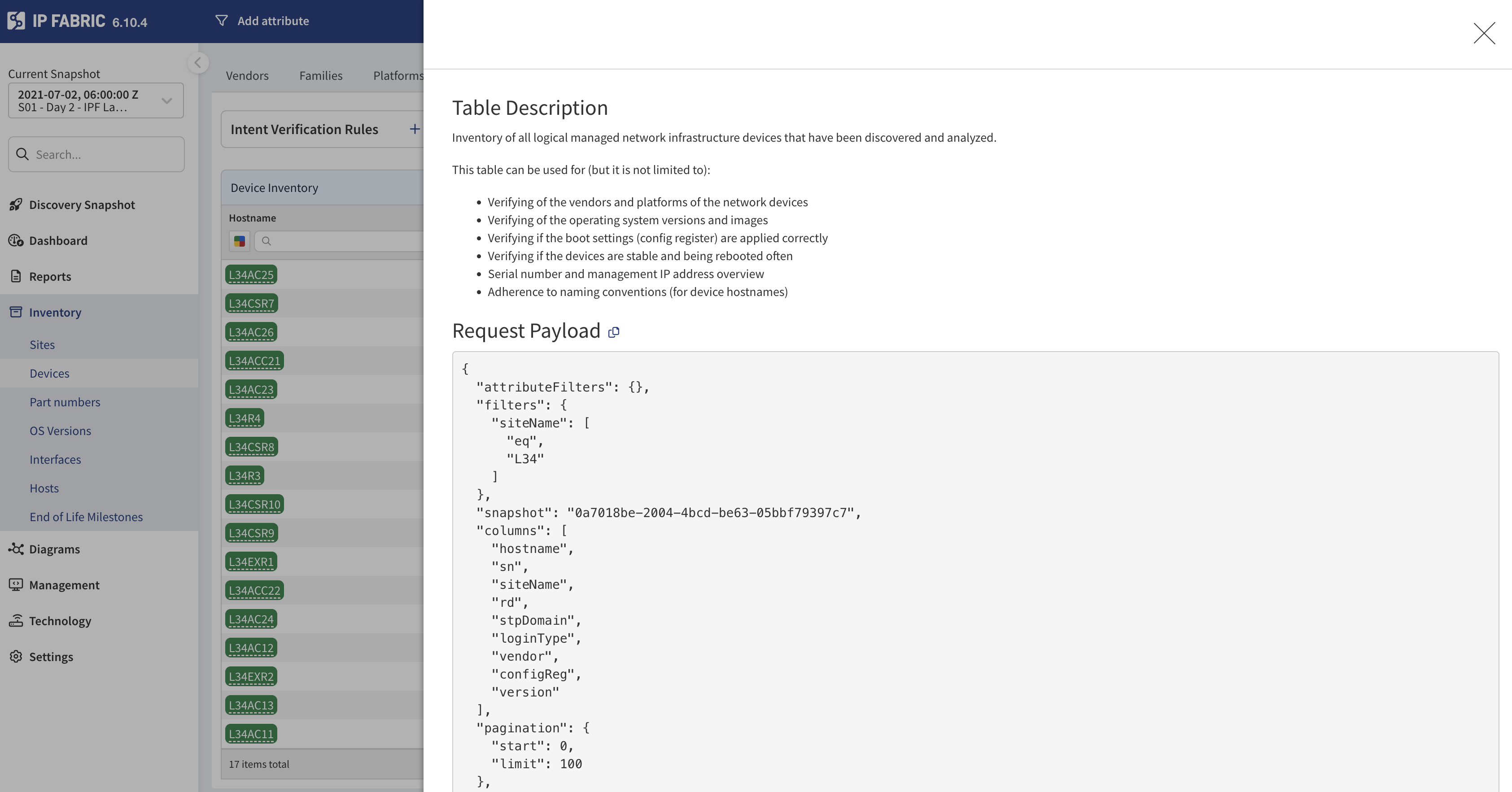This screenshot has width=1512, height=792.
Task: Expand Intent Verification Rules with plus
Action: point(415,129)
